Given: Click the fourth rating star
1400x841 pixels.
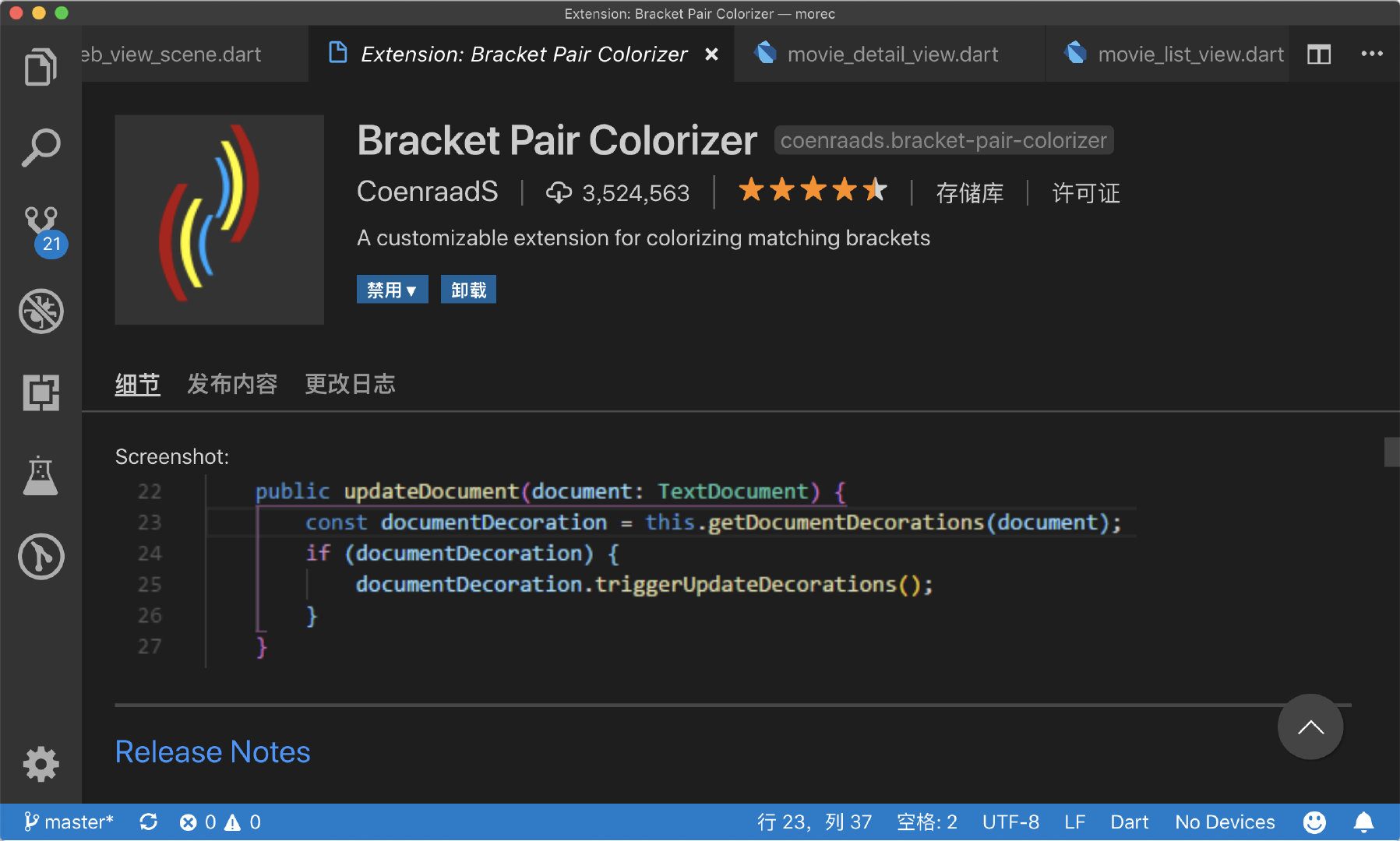Looking at the screenshot, I should 845,189.
